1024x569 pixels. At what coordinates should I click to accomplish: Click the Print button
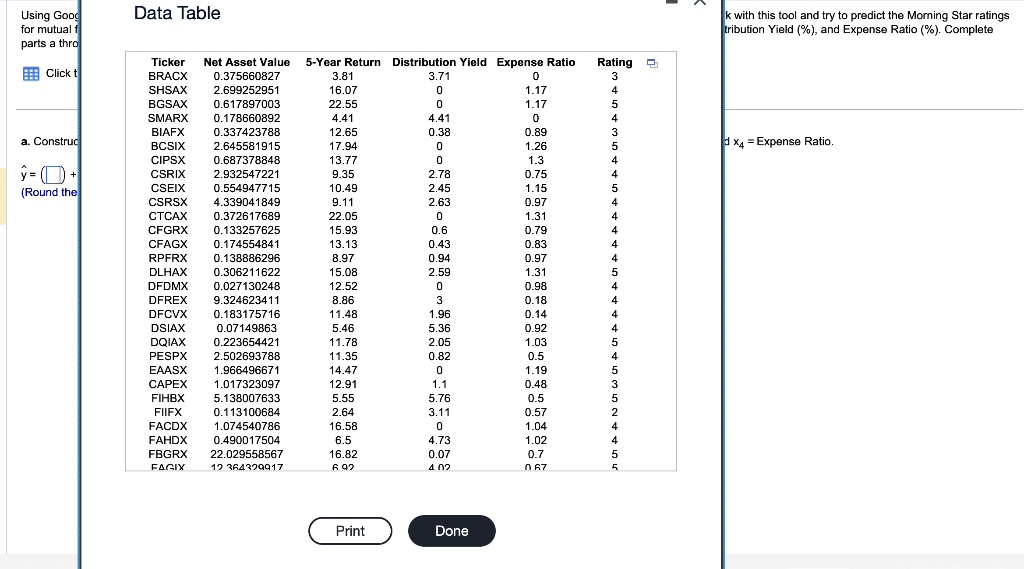350,531
